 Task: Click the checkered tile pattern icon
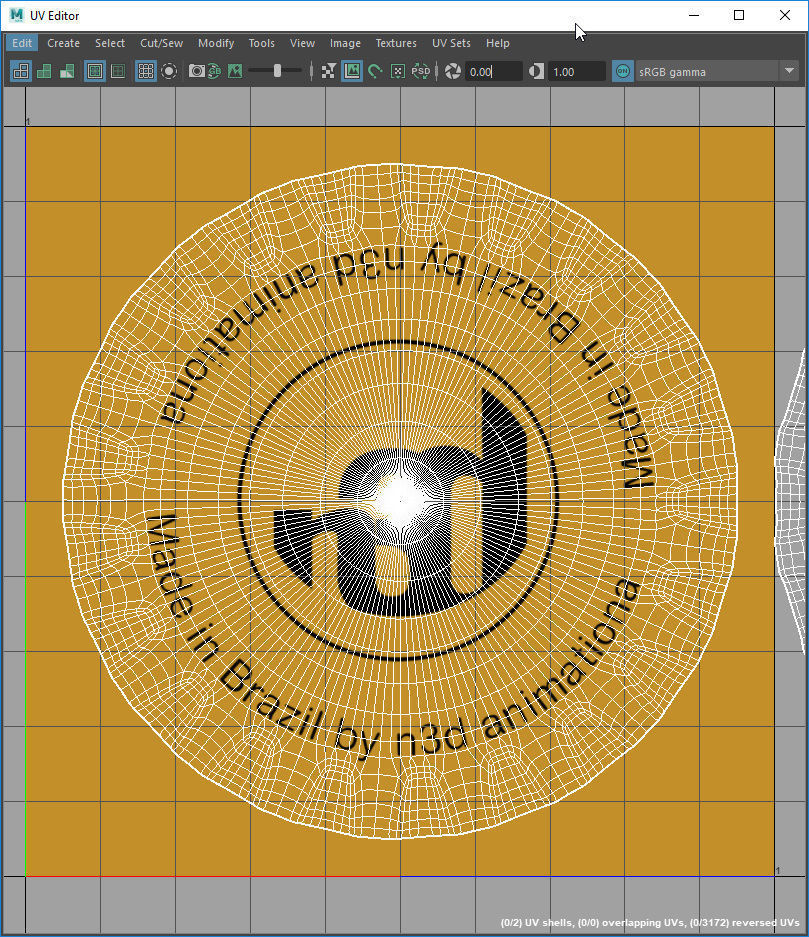click(328, 72)
